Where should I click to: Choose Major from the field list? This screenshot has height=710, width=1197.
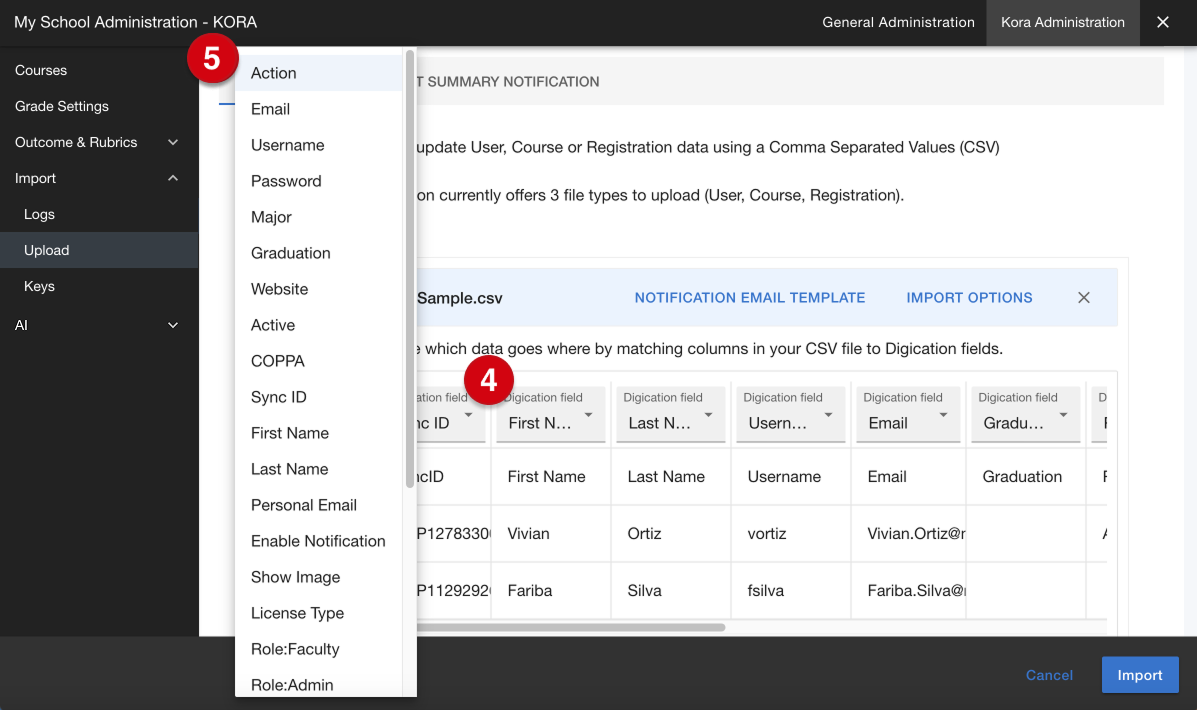(318, 217)
